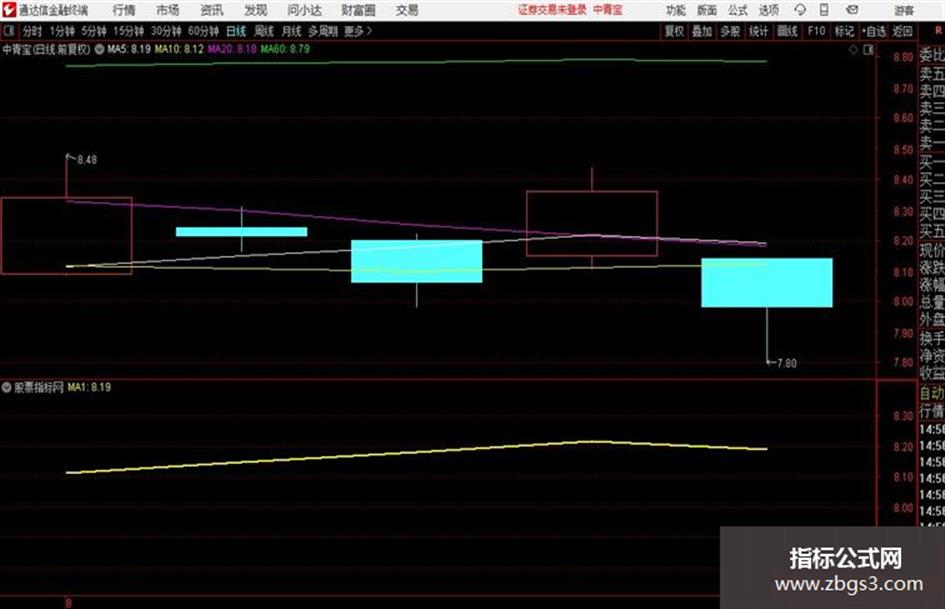Screen dimensions: 945x609
Task: Open the headset customer service icon
Action: [x=800, y=10]
